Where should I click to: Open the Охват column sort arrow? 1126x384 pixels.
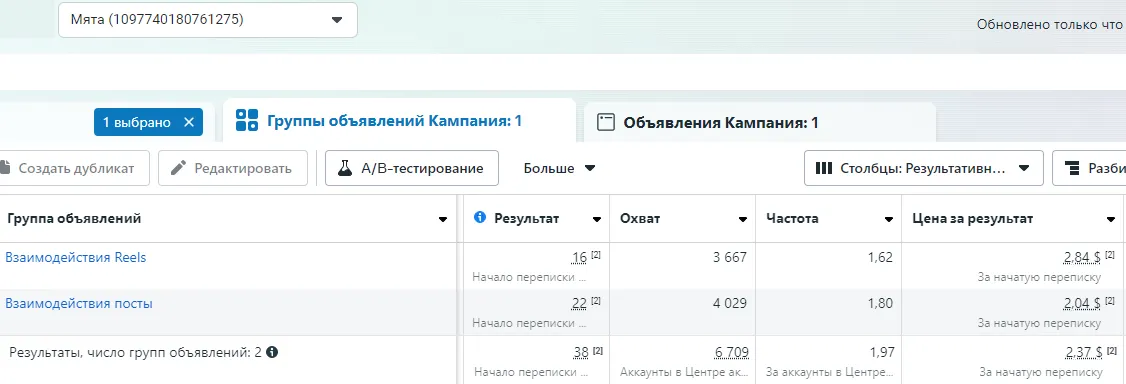tap(743, 220)
